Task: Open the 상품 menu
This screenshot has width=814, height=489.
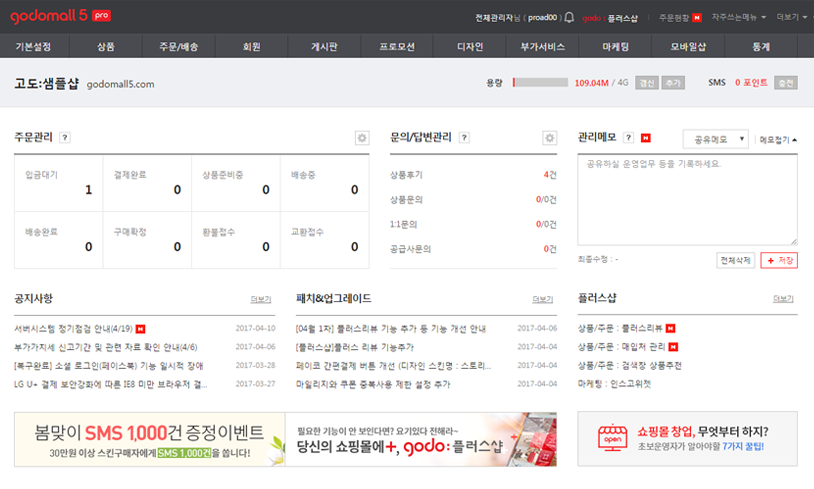Action: pos(105,46)
